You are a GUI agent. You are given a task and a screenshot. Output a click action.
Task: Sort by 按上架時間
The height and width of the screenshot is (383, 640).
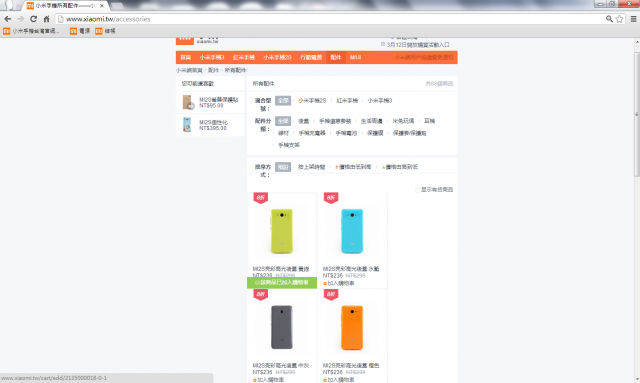(311, 167)
